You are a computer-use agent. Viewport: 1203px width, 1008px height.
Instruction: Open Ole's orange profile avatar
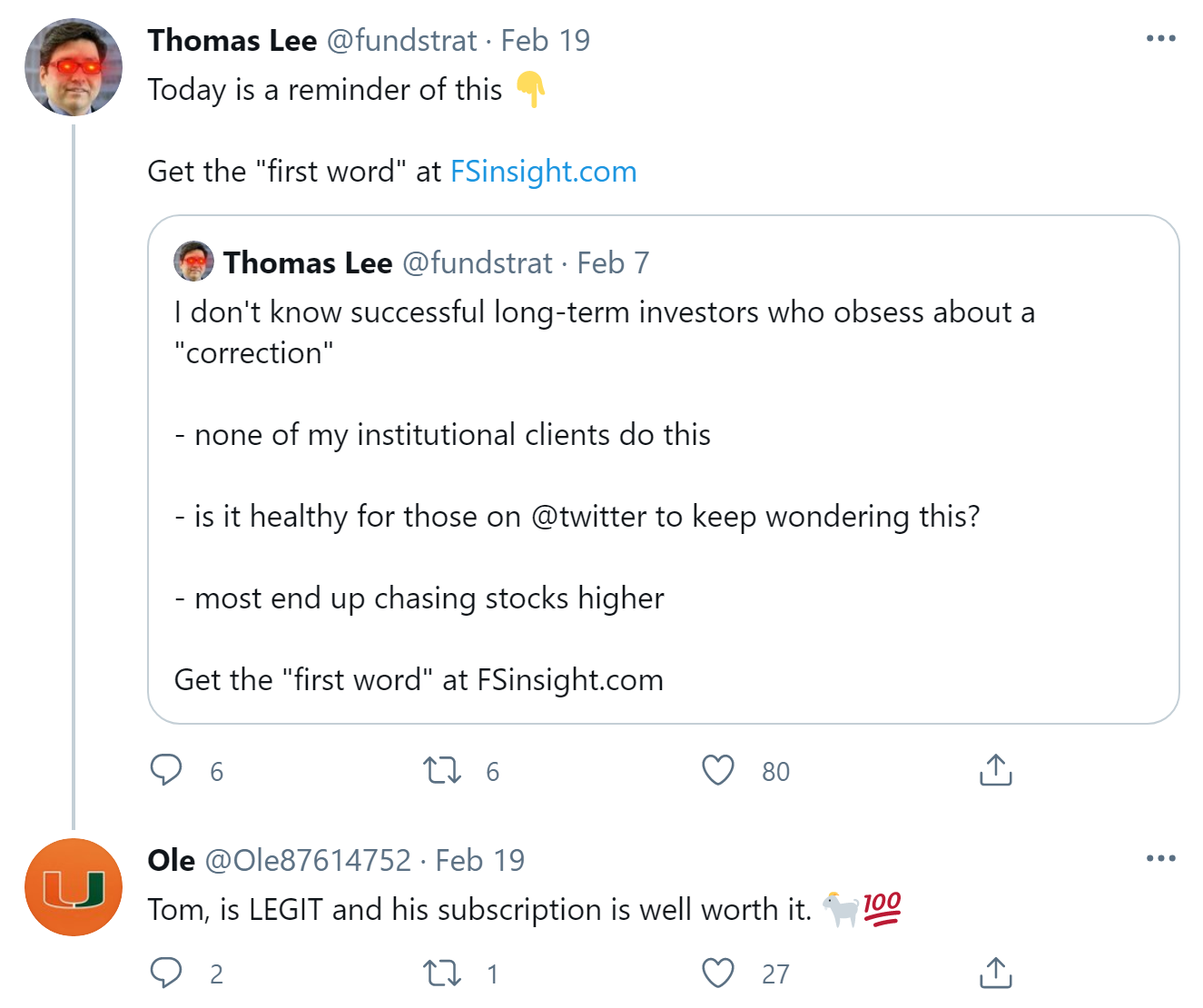point(74,887)
